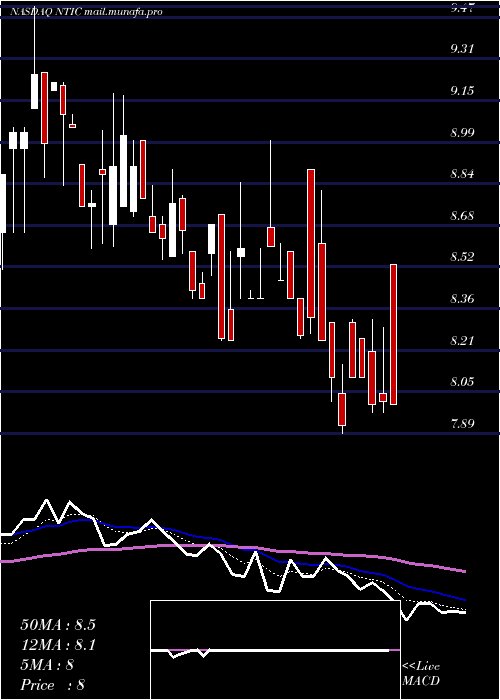The image size is (500, 700).
Task: Select the 8.99 price axis label
Action: [462, 132]
